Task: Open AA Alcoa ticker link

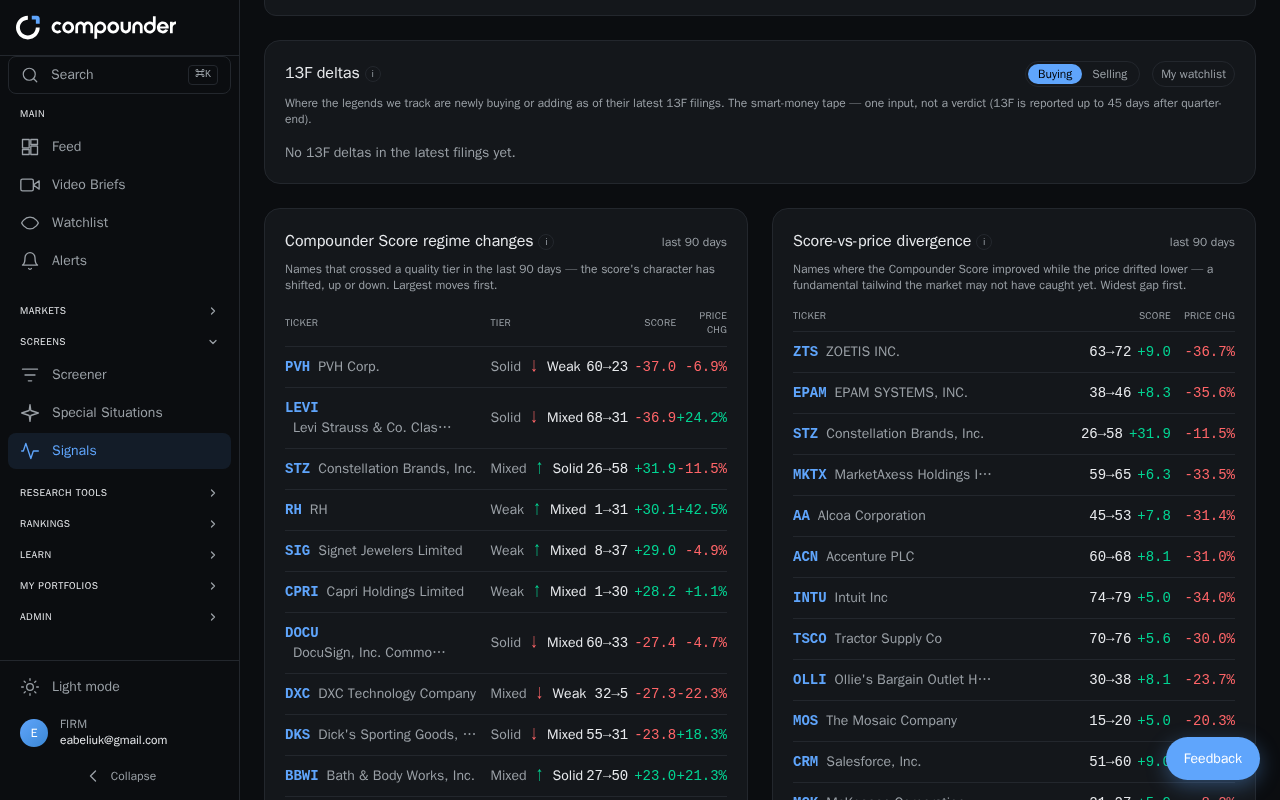Action: (x=801, y=516)
